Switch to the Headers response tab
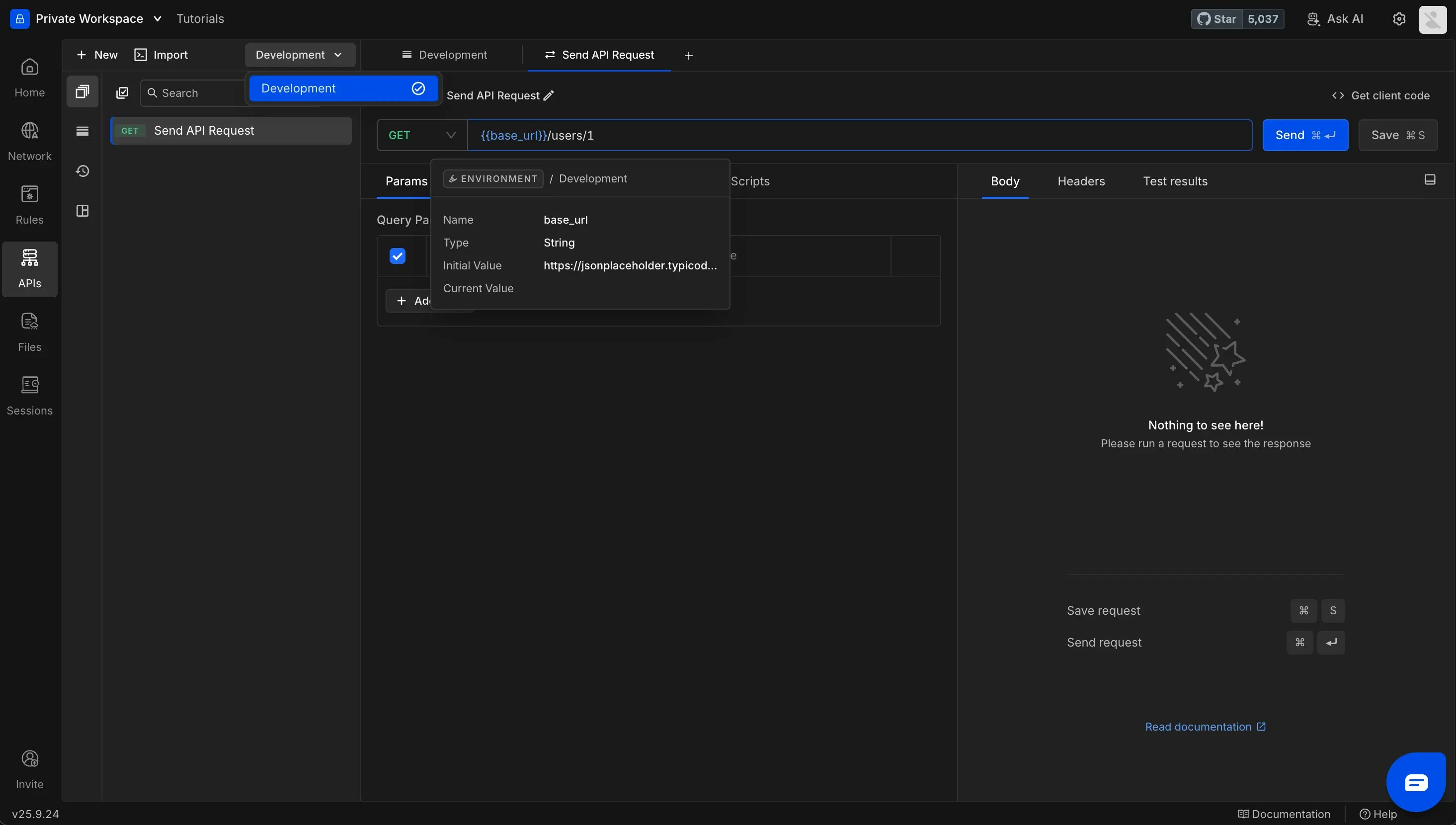Viewport: 1456px width, 825px height. (1080, 181)
